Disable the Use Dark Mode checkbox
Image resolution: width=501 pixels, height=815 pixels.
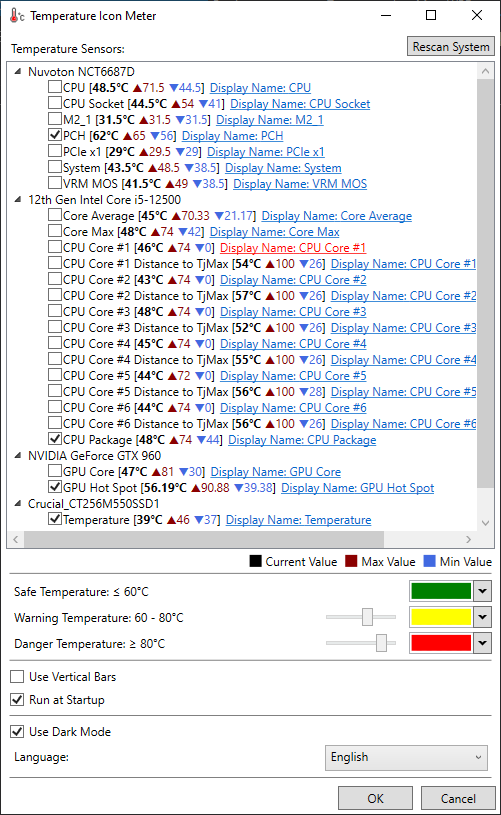[17, 731]
